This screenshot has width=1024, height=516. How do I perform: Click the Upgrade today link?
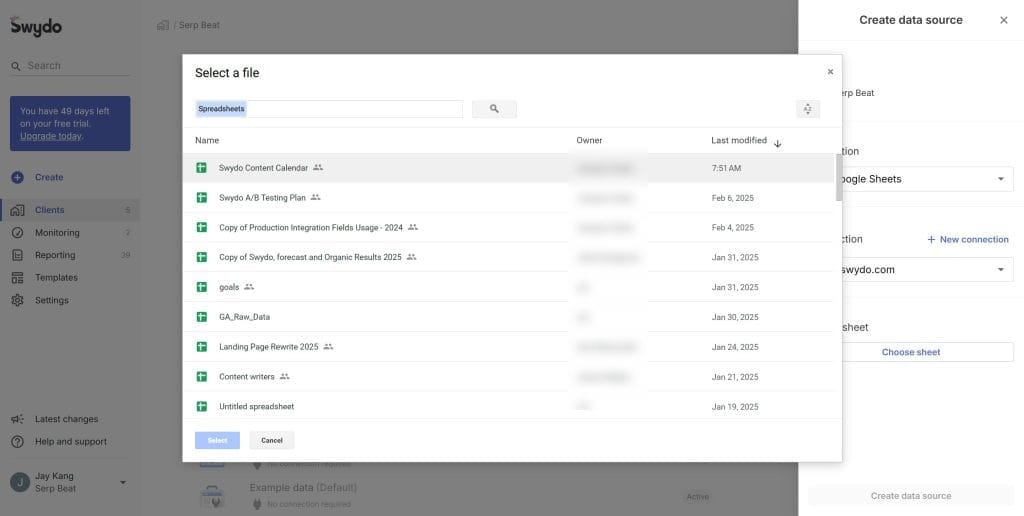pos(51,137)
